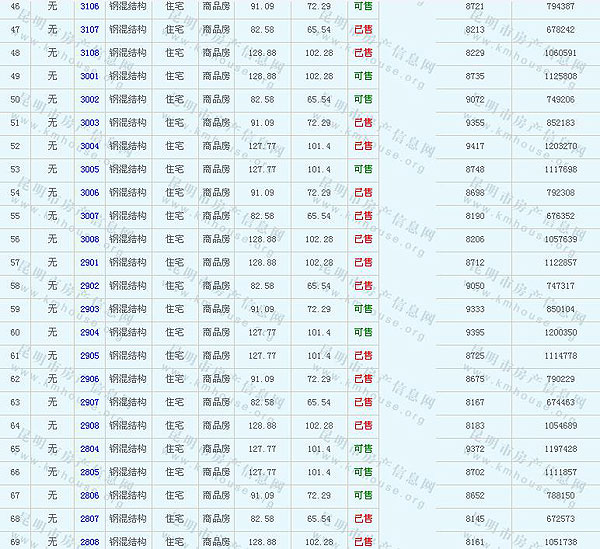This screenshot has height=549, width=600.
Task: Open room 3002 details link
Action: click(x=89, y=100)
